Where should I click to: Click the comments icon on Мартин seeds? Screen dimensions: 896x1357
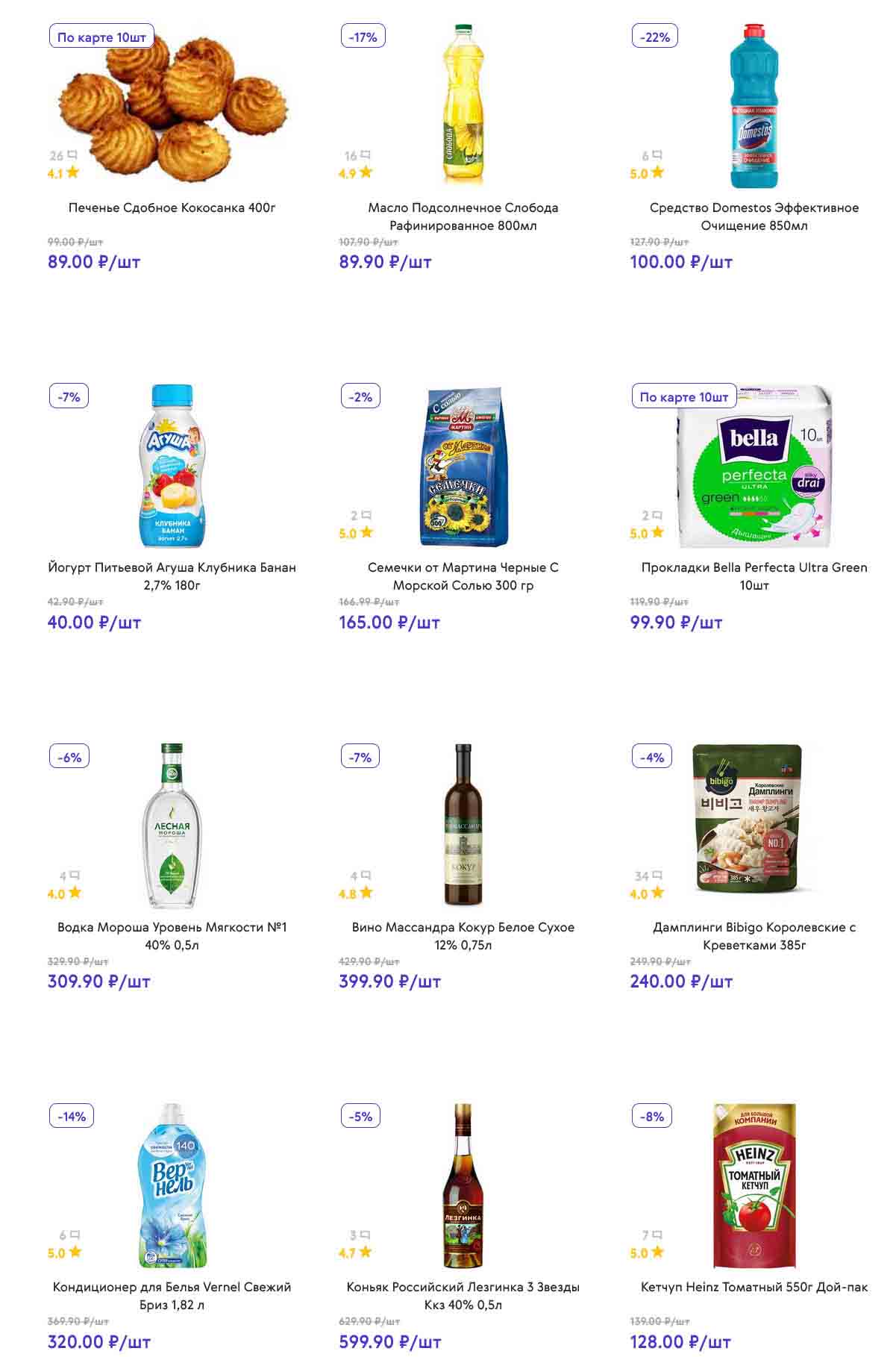pyautogui.click(x=366, y=515)
